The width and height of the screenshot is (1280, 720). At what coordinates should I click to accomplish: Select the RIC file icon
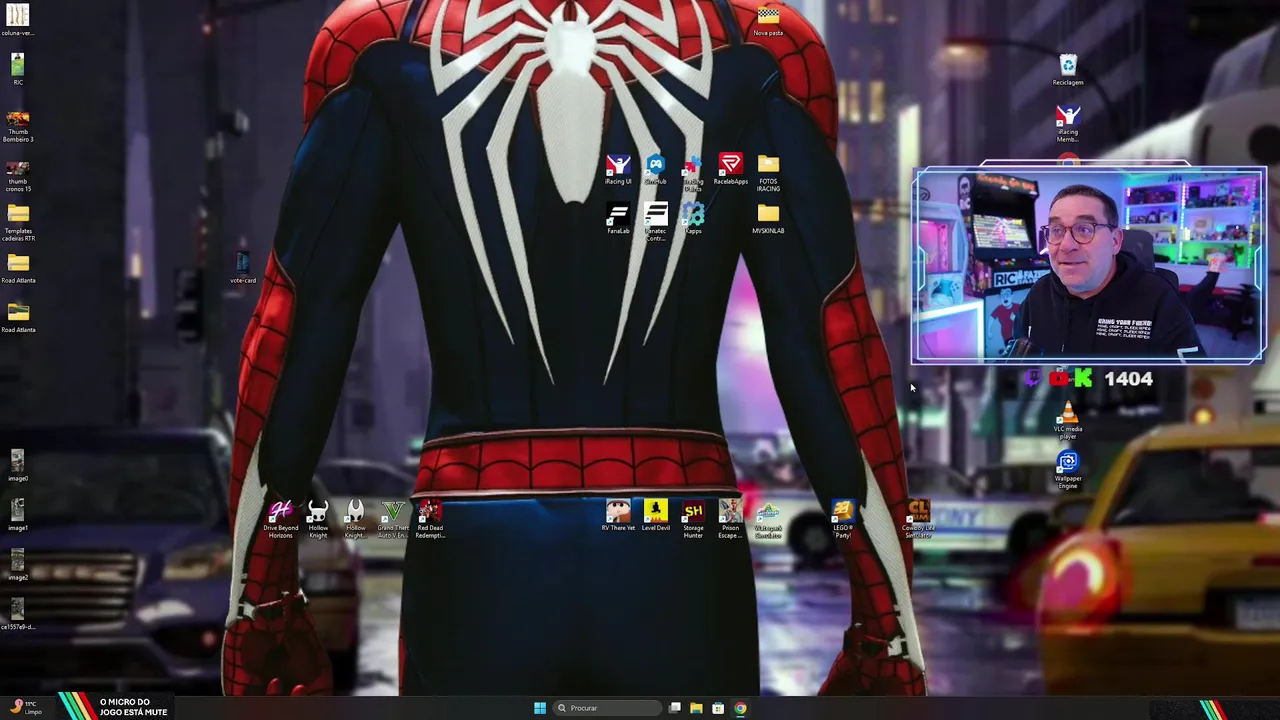pos(18,70)
